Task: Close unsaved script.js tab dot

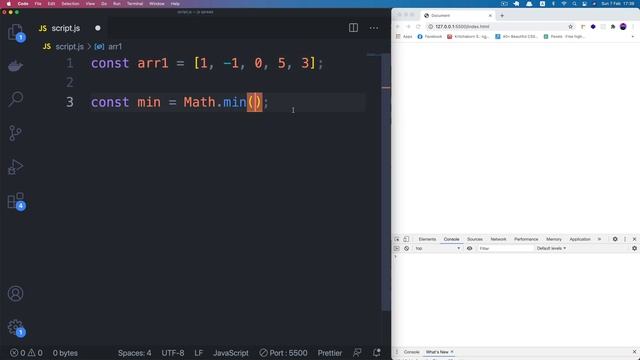Action: (98, 28)
